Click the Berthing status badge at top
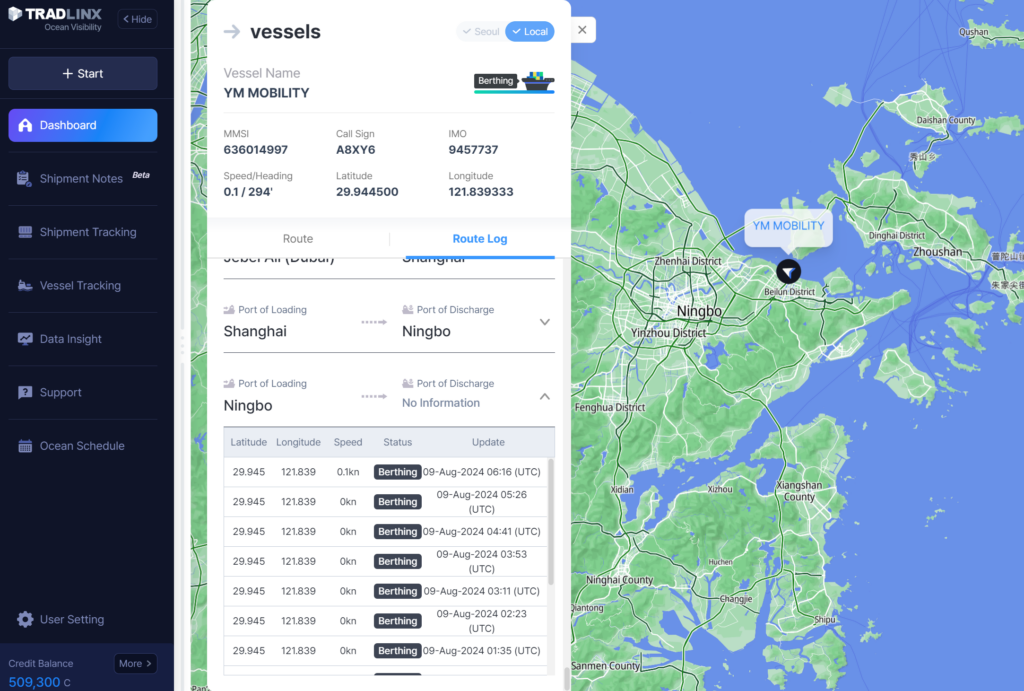This screenshot has width=1024, height=691. point(495,81)
